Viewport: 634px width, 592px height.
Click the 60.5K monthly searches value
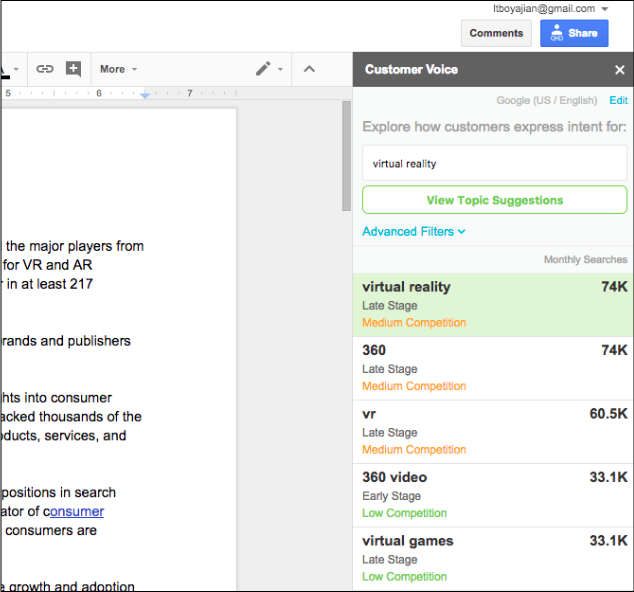pyautogui.click(x=608, y=414)
